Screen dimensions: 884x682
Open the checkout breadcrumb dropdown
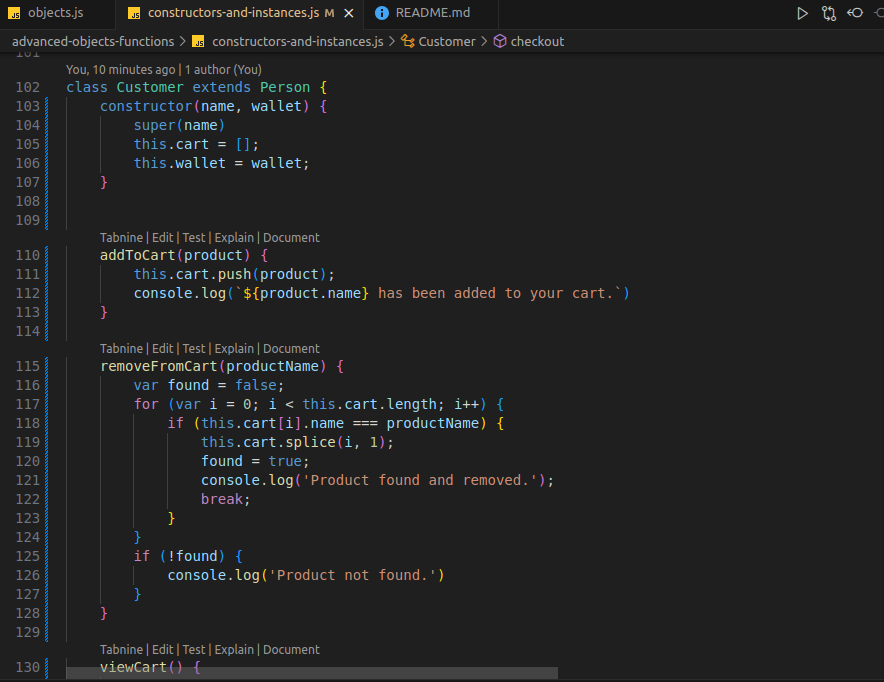pyautogui.click(x=537, y=41)
